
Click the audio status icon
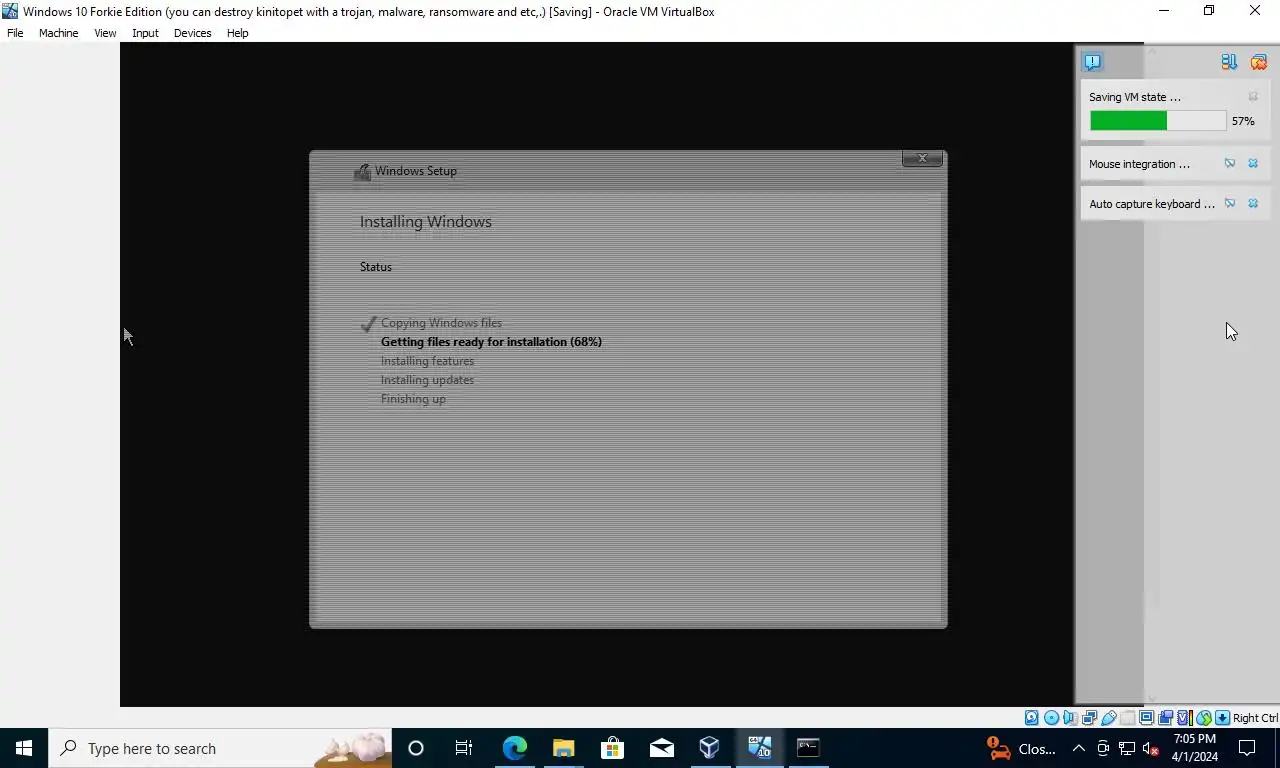(x=1070, y=718)
